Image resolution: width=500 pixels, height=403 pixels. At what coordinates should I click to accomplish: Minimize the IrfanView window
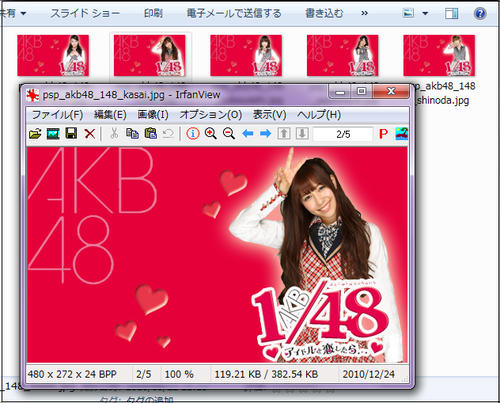(340, 91)
